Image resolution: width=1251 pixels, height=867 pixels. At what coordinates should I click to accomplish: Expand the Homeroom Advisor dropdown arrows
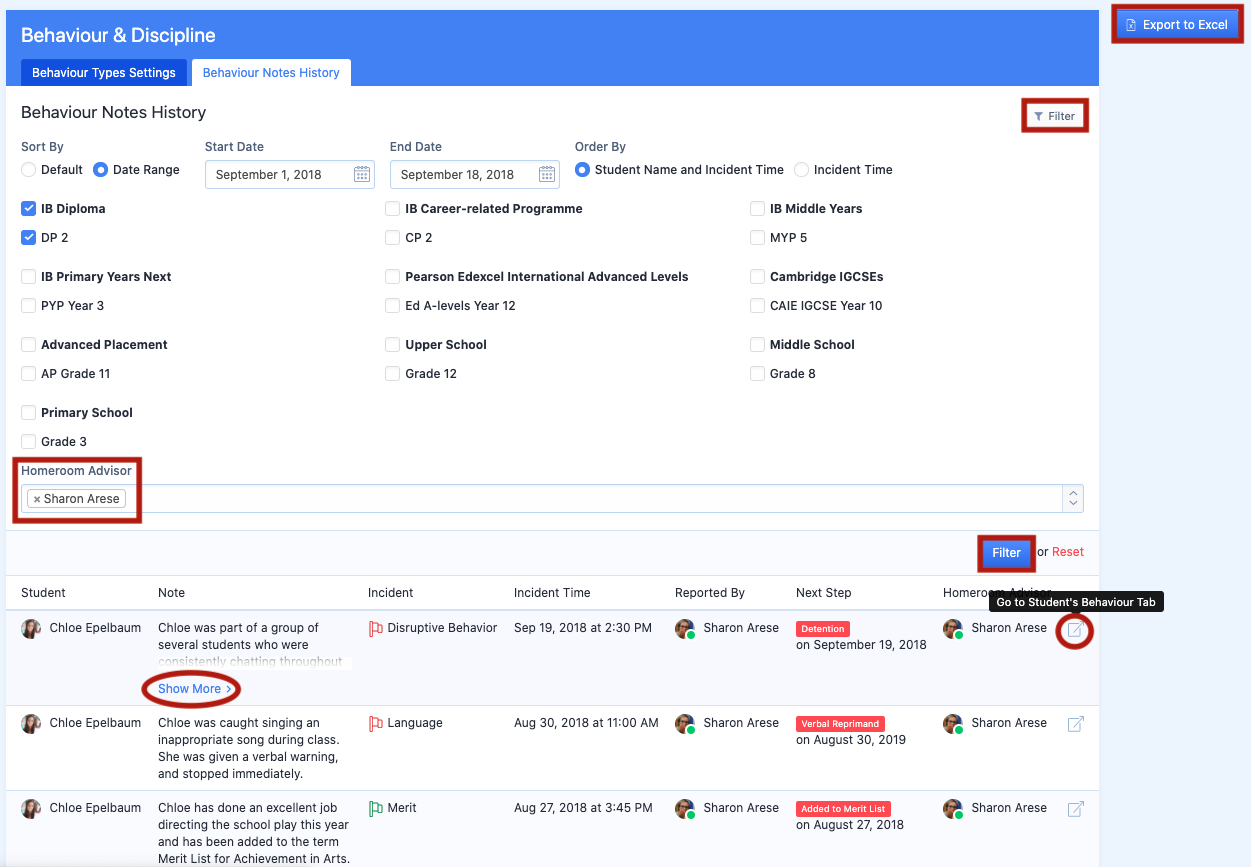click(1073, 498)
